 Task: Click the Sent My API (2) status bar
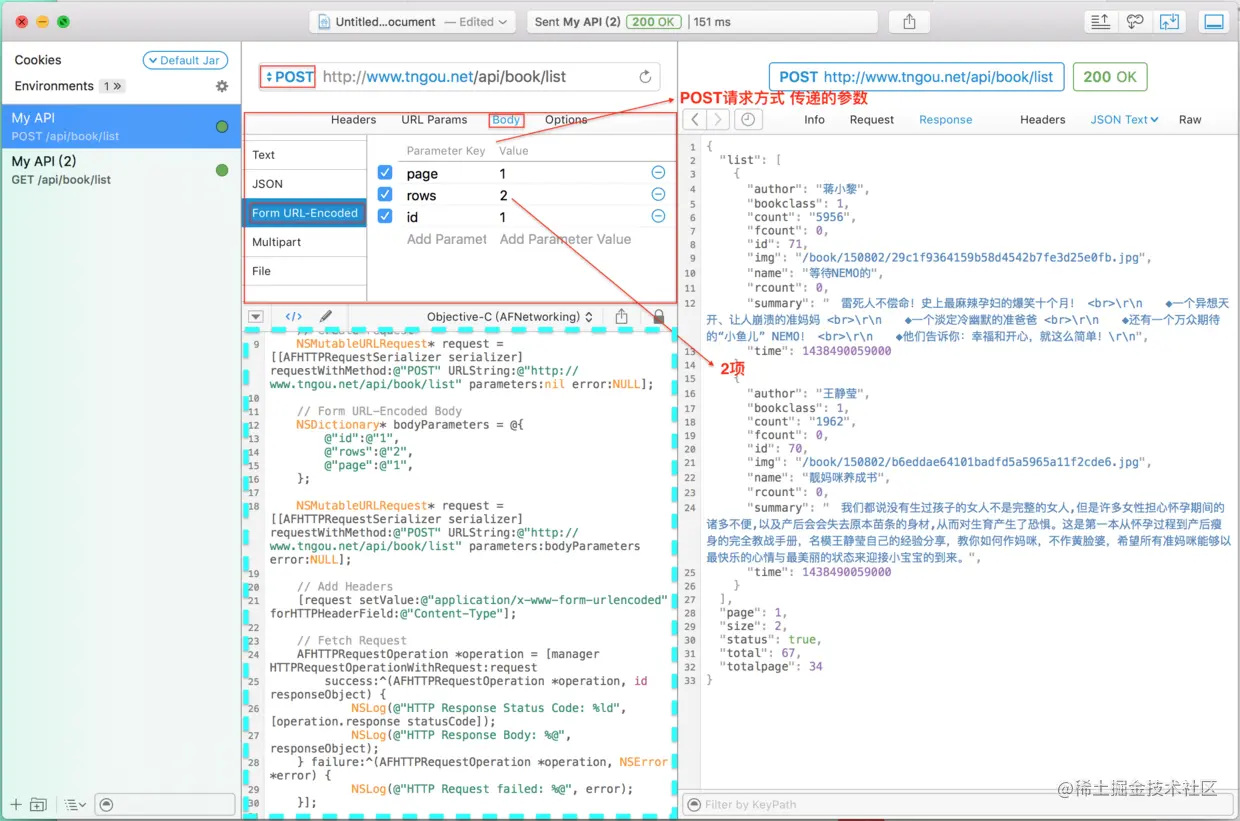point(702,22)
